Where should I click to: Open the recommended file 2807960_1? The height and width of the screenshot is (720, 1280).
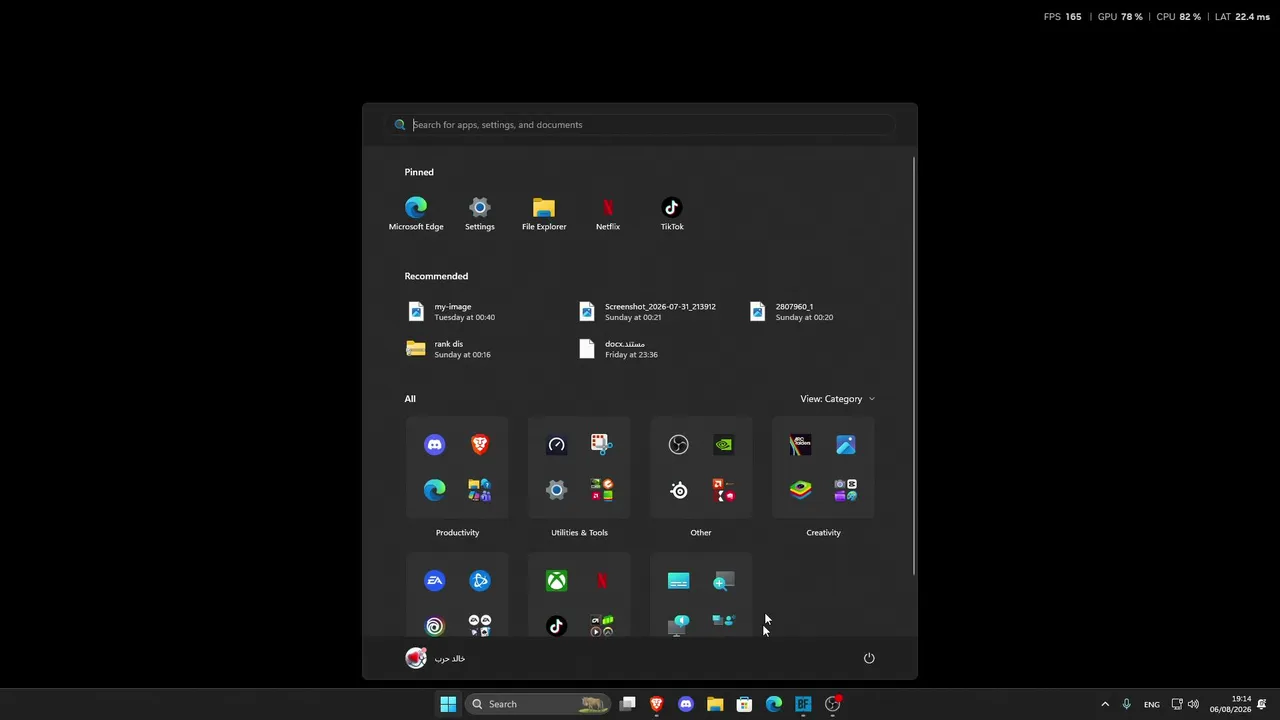tap(792, 312)
